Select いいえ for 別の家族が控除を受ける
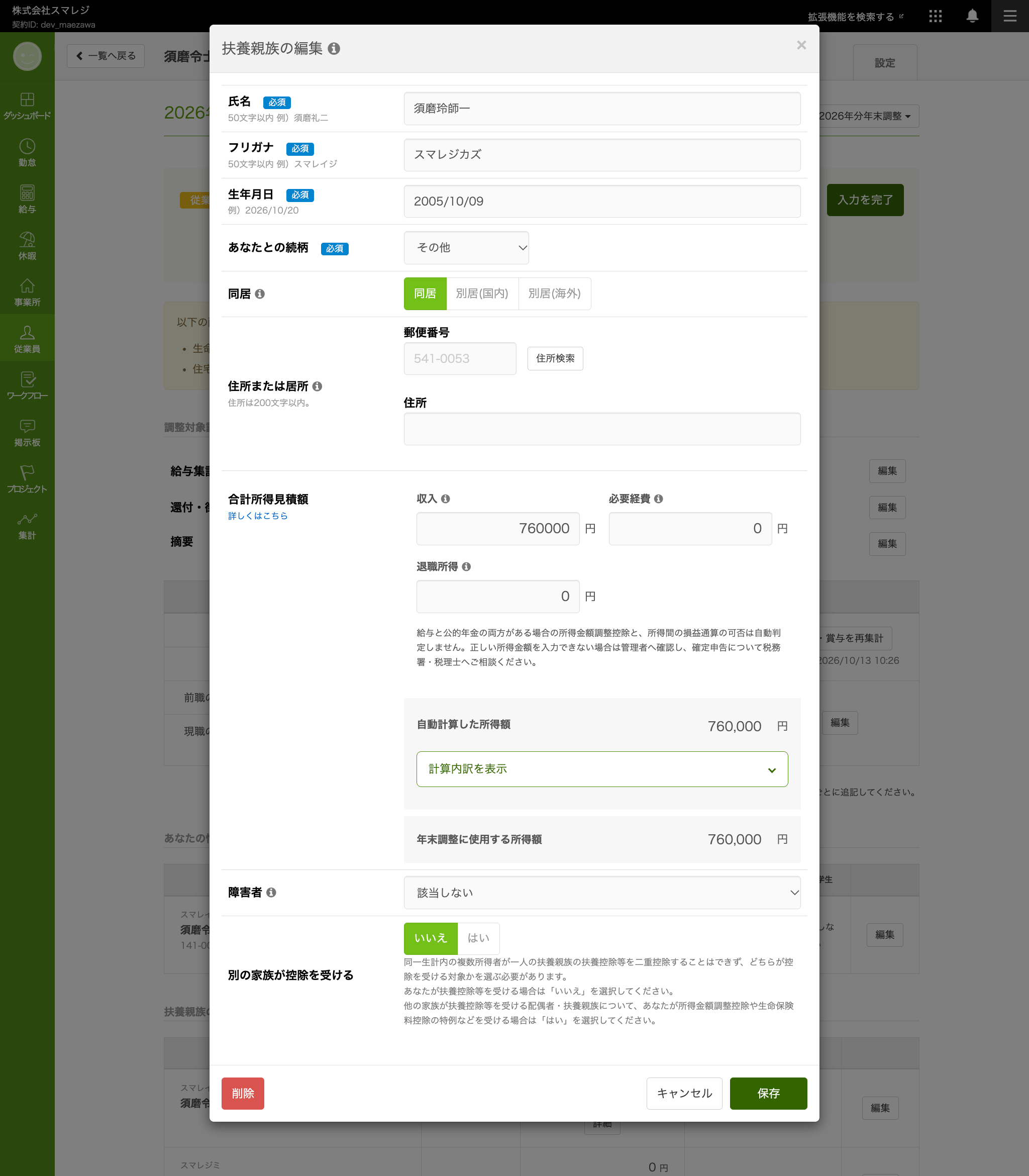1029x1176 pixels. coord(431,938)
